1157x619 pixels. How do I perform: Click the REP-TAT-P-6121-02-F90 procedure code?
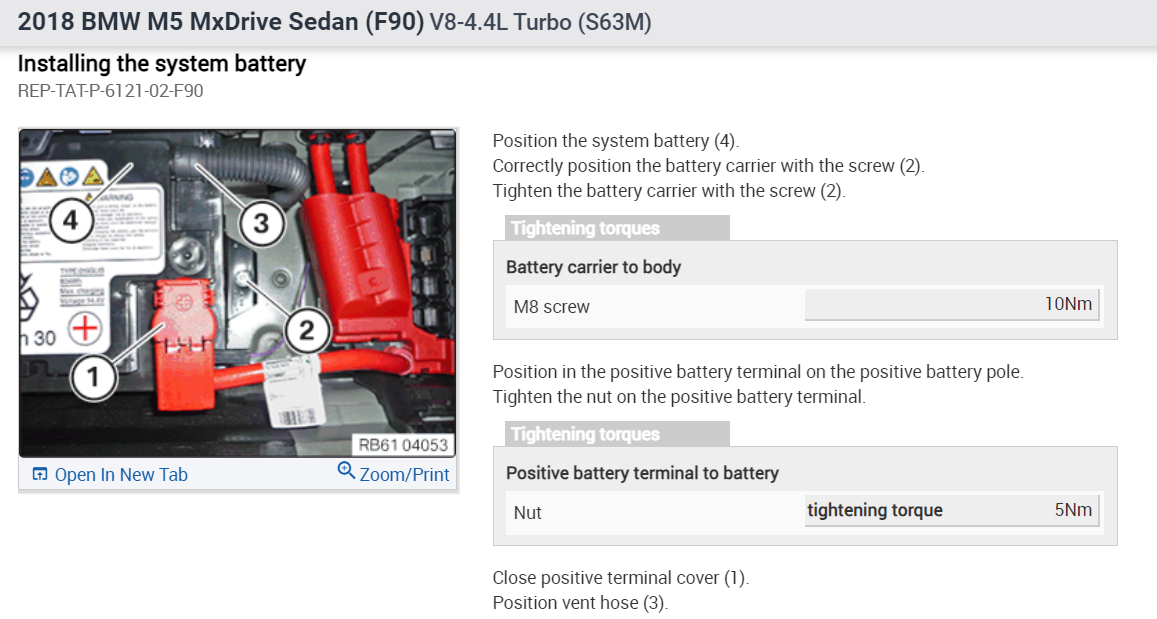[111, 91]
